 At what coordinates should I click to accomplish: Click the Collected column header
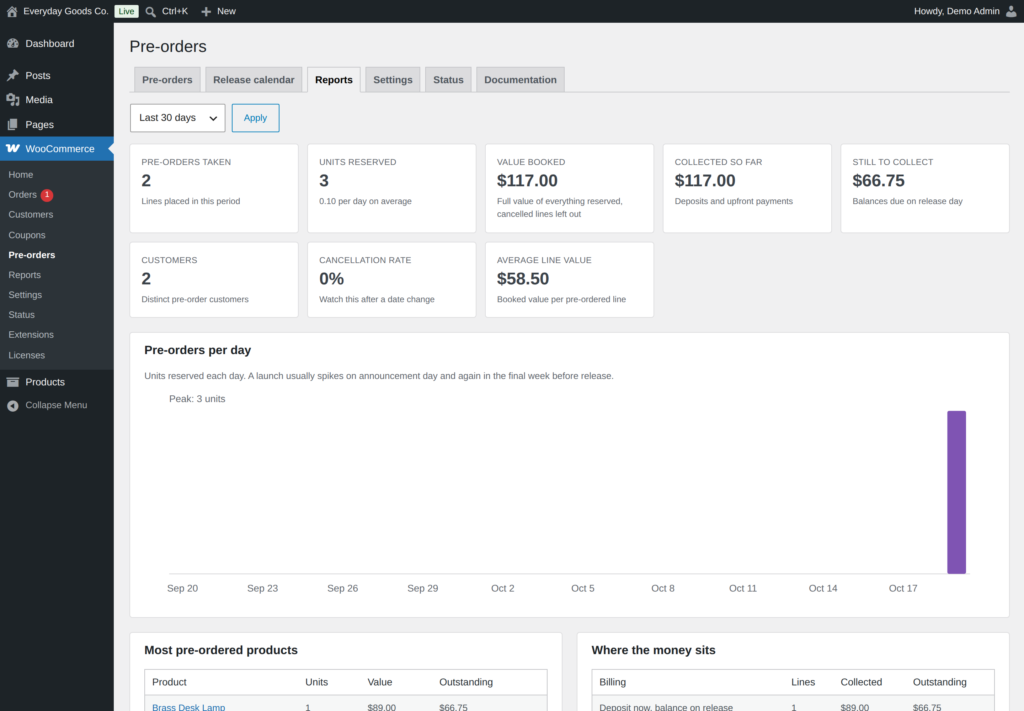point(861,682)
